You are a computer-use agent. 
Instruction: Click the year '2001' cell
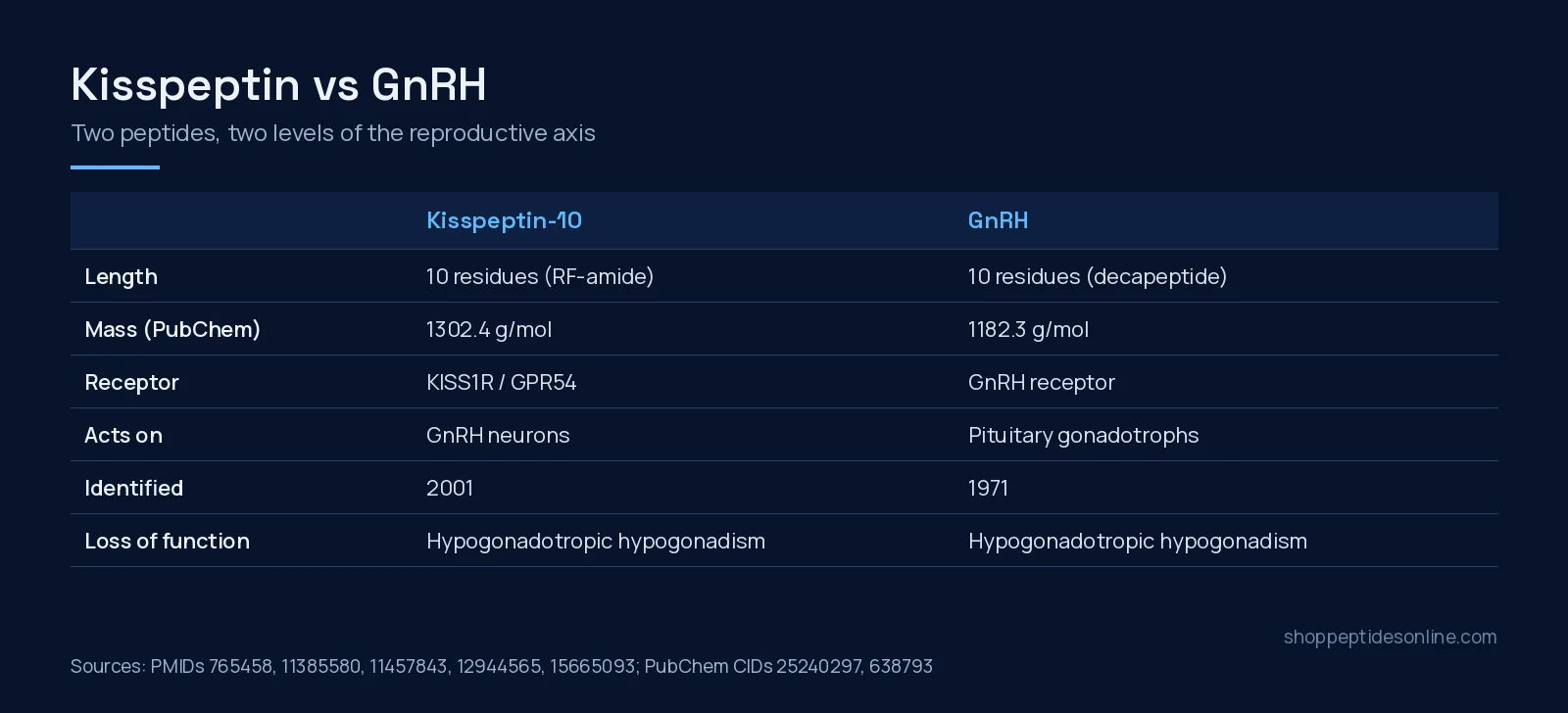(450, 489)
